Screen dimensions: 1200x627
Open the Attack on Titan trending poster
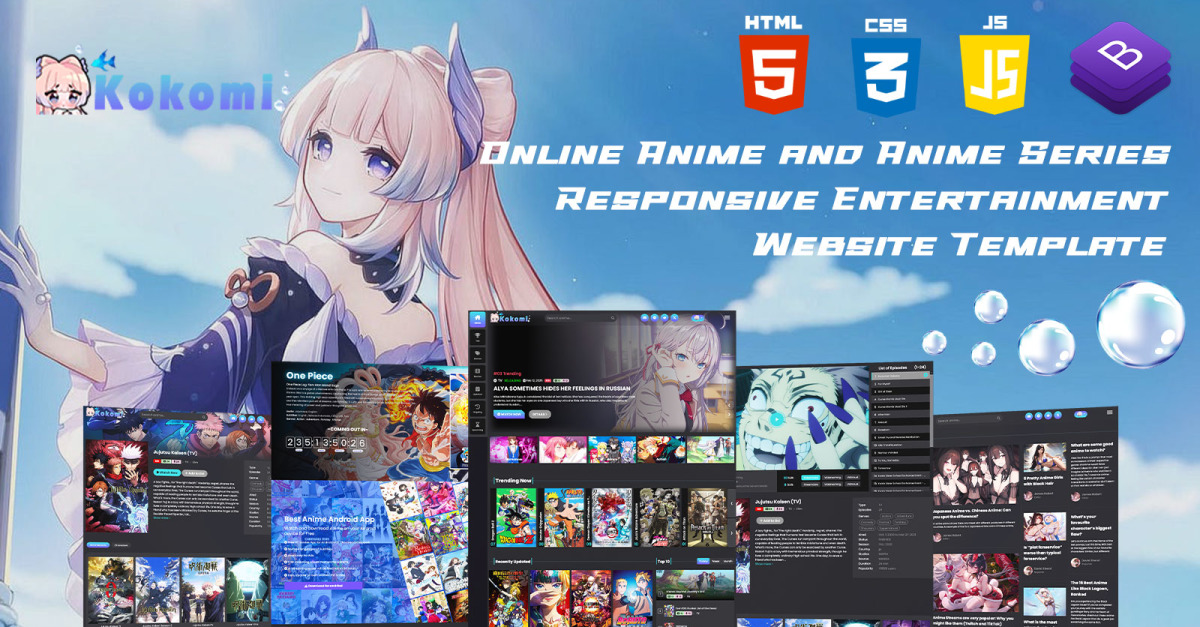pyautogui.click(x=707, y=518)
